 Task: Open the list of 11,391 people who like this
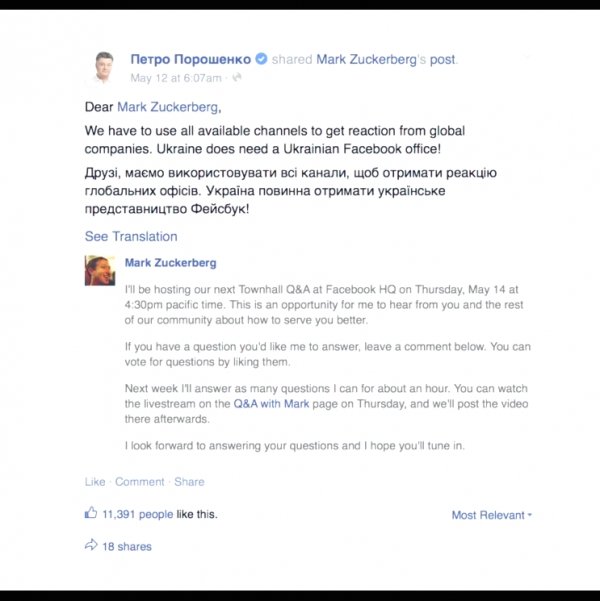138,514
